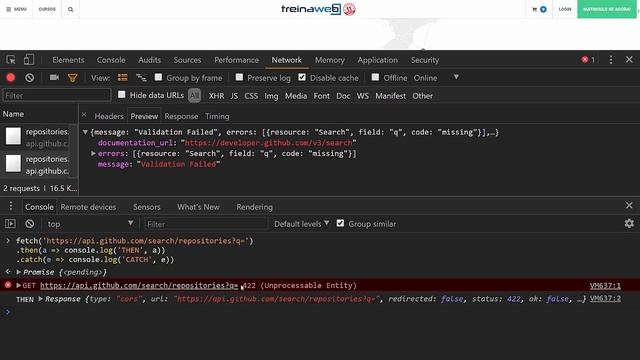The width and height of the screenshot is (640, 360).
Task: Click the red error count badge
Action: pyautogui.click(x=588, y=60)
